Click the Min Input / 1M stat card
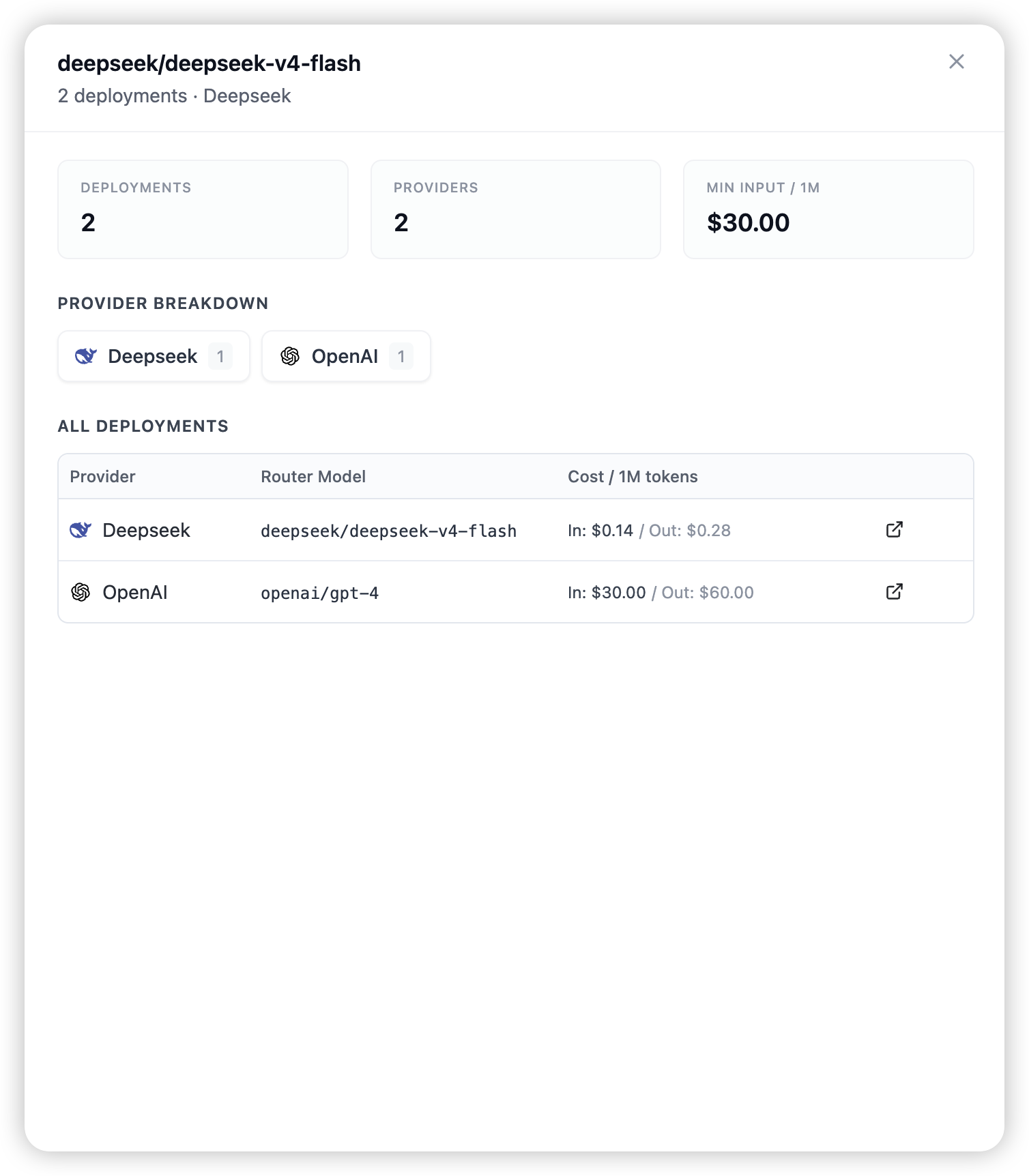Screen dimensions: 1029x1176 coord(828,209)
